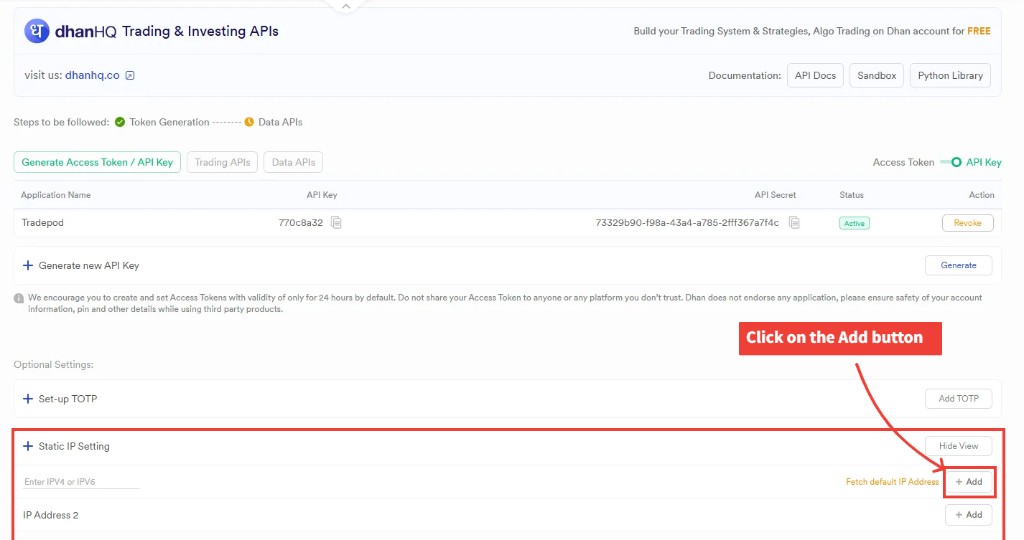The image size is (1024, 540).
Task: Copy the API Secret value
Action: tap(794, 223)
